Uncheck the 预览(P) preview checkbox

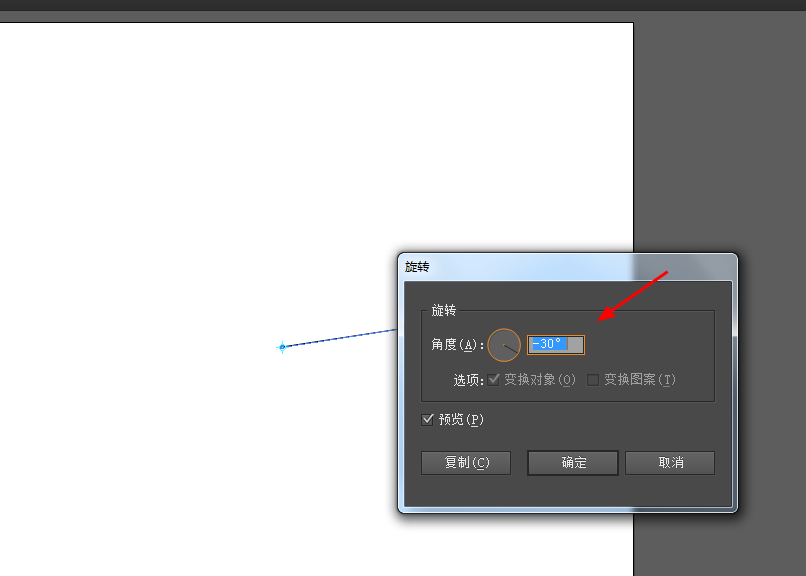pos(427,419)
